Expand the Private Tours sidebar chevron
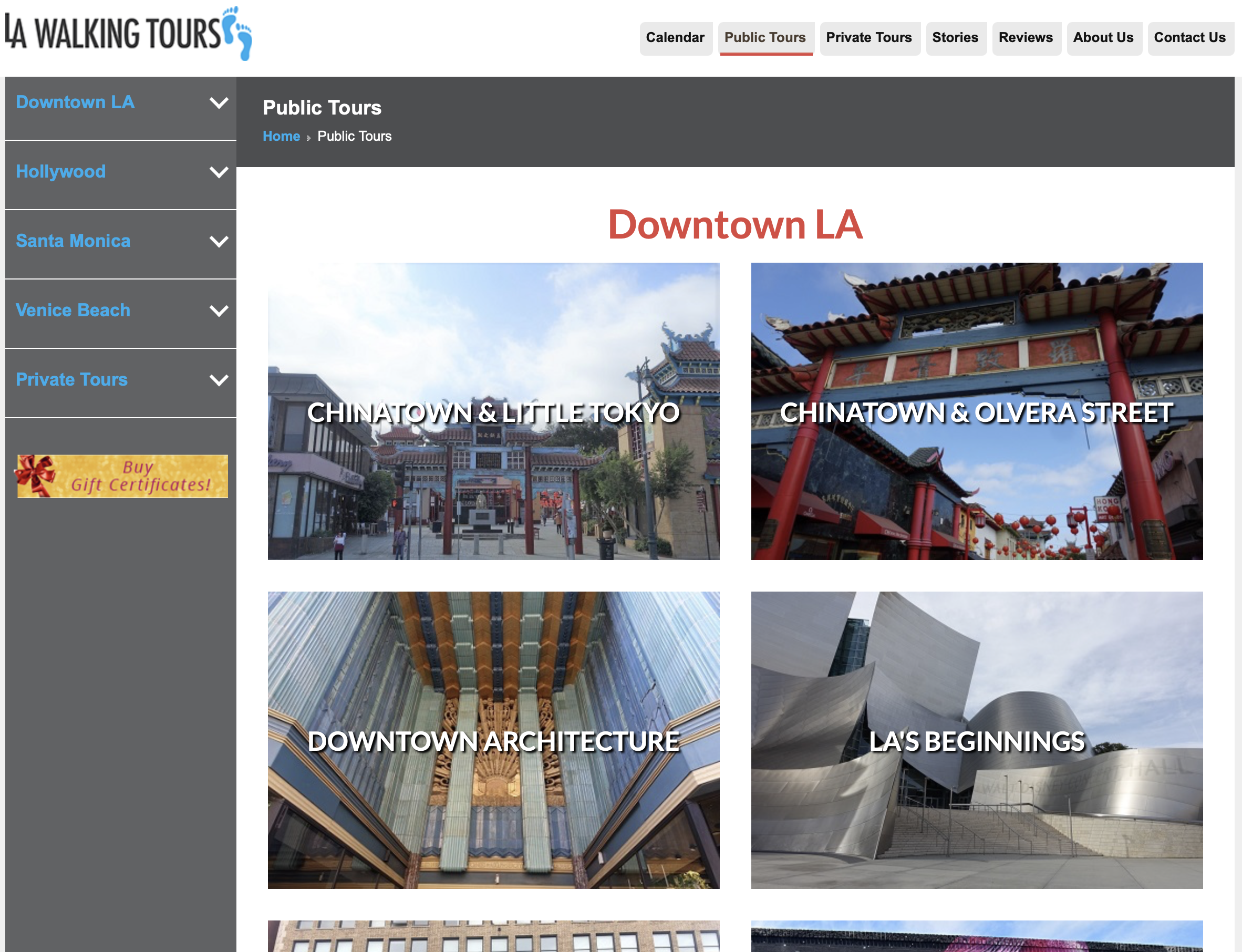The image size is (1242, 952). (x=219, y=380)
